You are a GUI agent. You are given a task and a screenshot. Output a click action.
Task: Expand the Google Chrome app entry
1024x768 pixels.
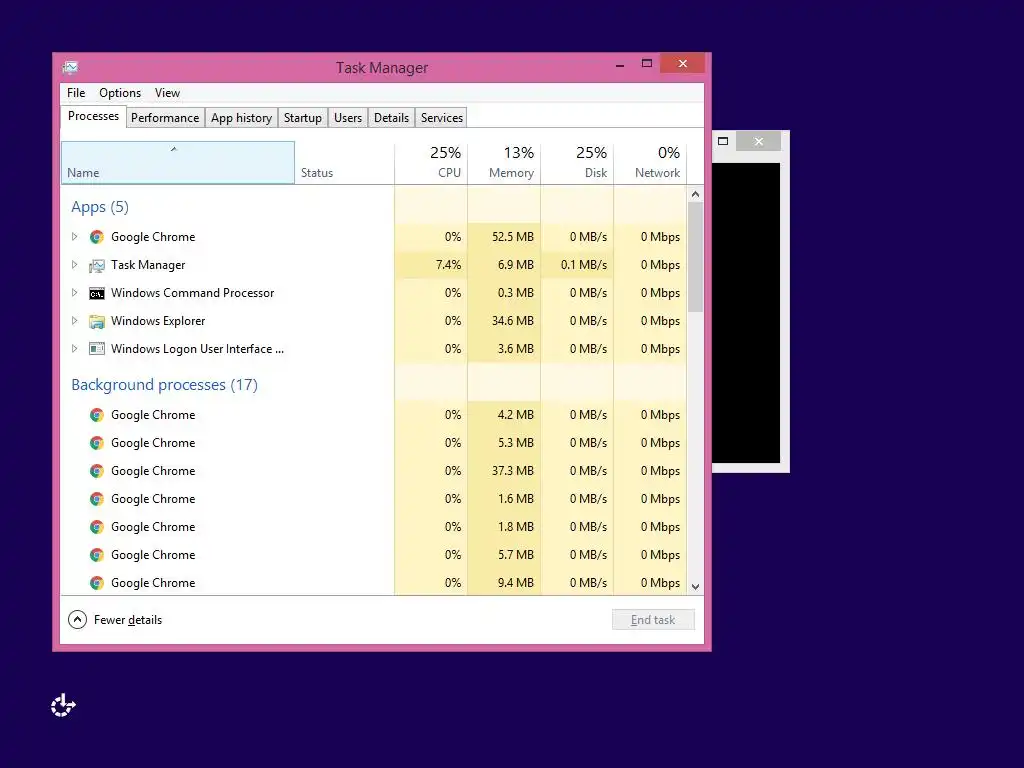pos(74,236)
